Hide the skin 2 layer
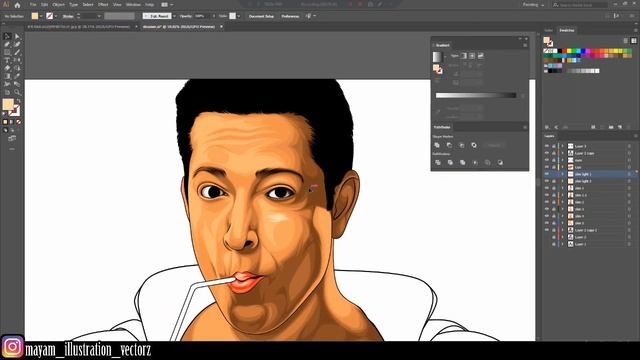This screenshot has width=640, height=360. pos(547,202)
